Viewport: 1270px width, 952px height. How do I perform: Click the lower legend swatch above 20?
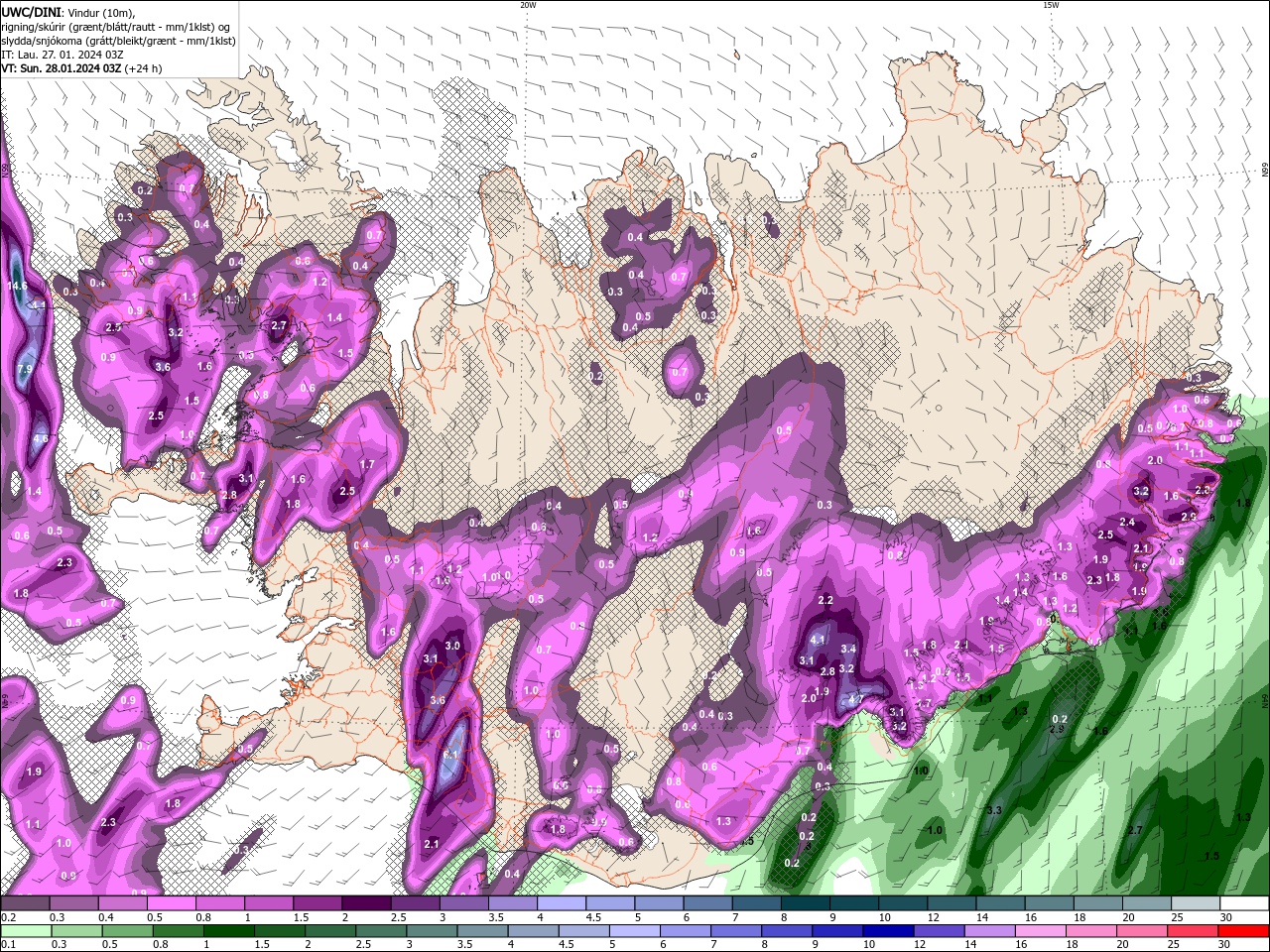[1141, 931]
